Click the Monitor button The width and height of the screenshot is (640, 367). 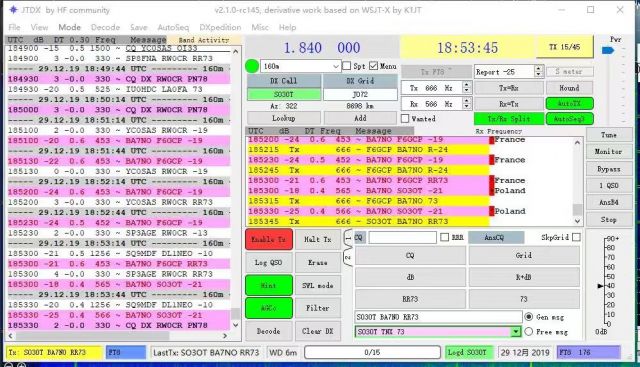[609, 151]
